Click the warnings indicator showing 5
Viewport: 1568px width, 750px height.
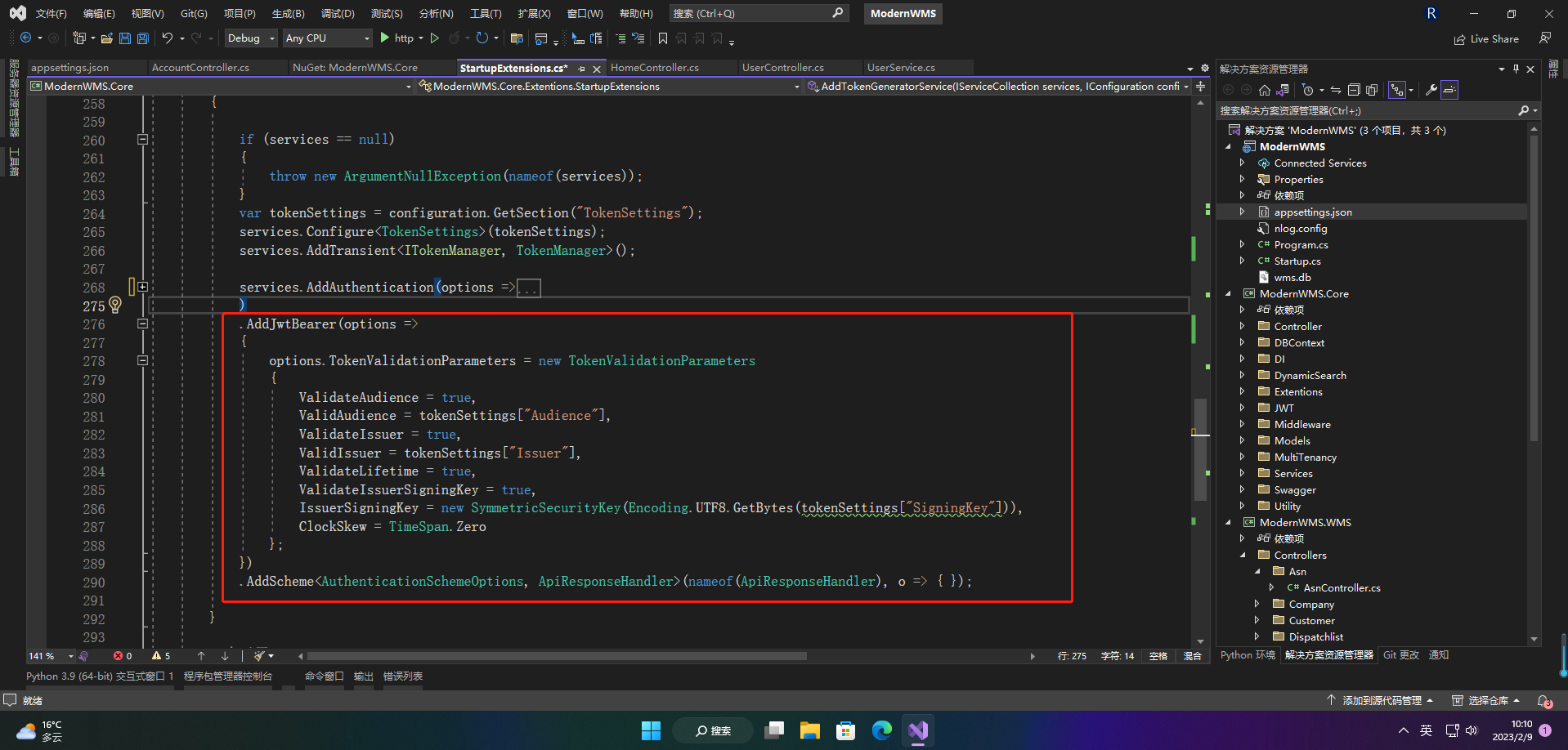click(x=161, y=656)
